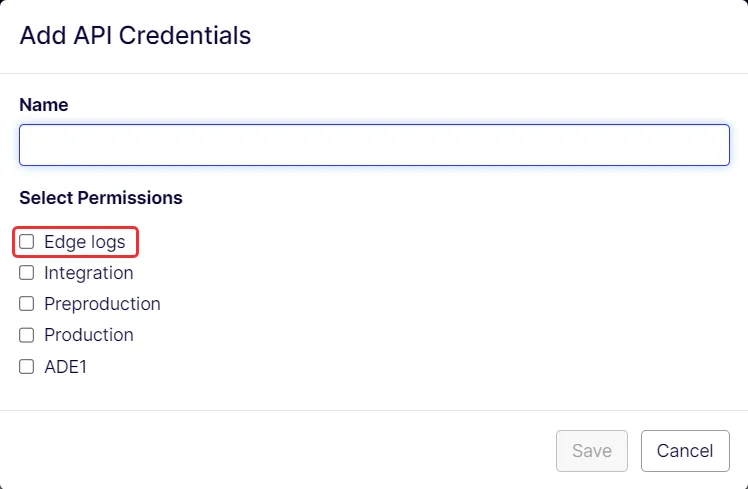Click the 'Production' label text
Screen dimensions: 748x489
coord(89,335)
